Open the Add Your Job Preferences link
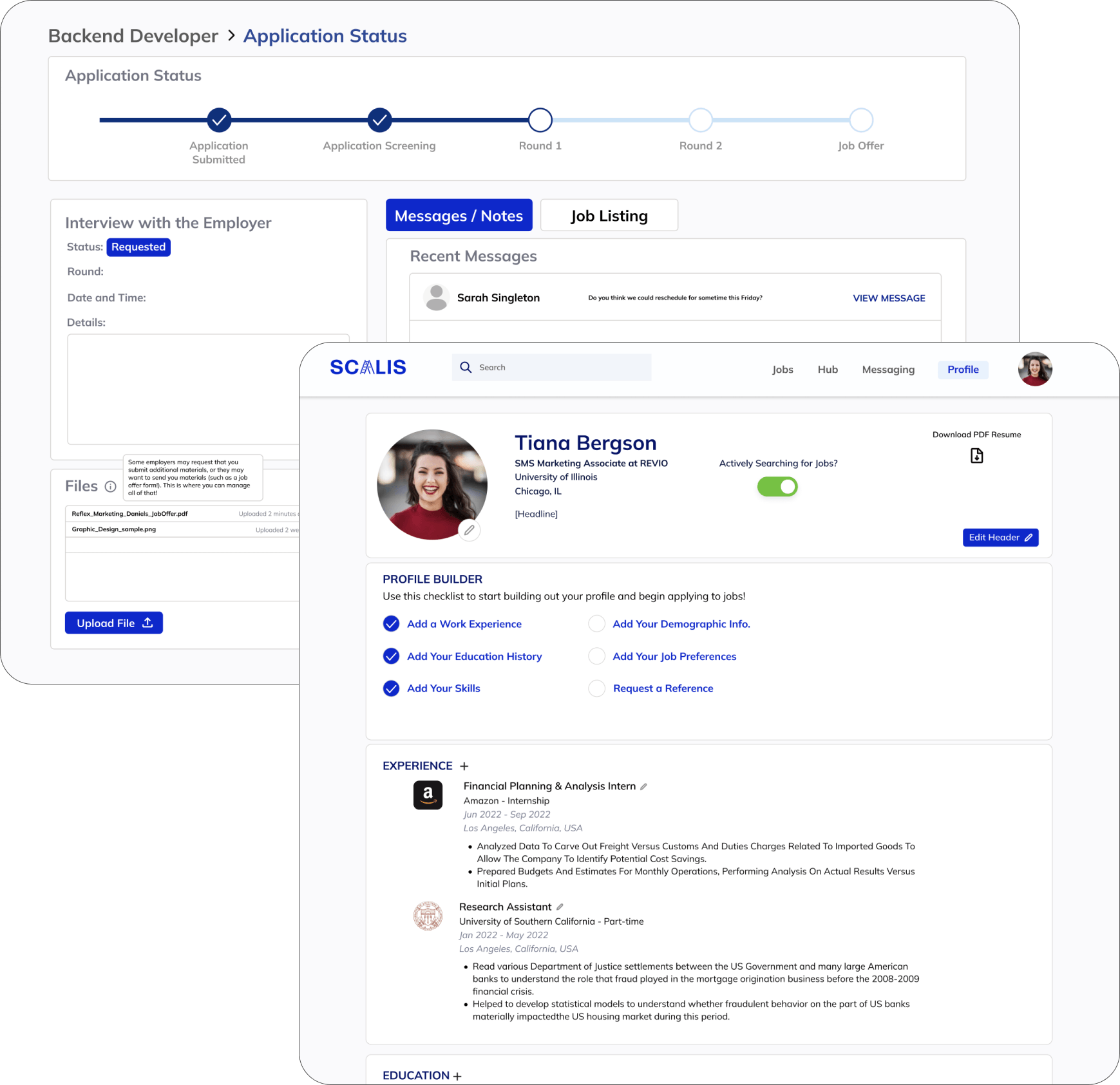This screenshot has height=1085, width=1120. point(674,656)
